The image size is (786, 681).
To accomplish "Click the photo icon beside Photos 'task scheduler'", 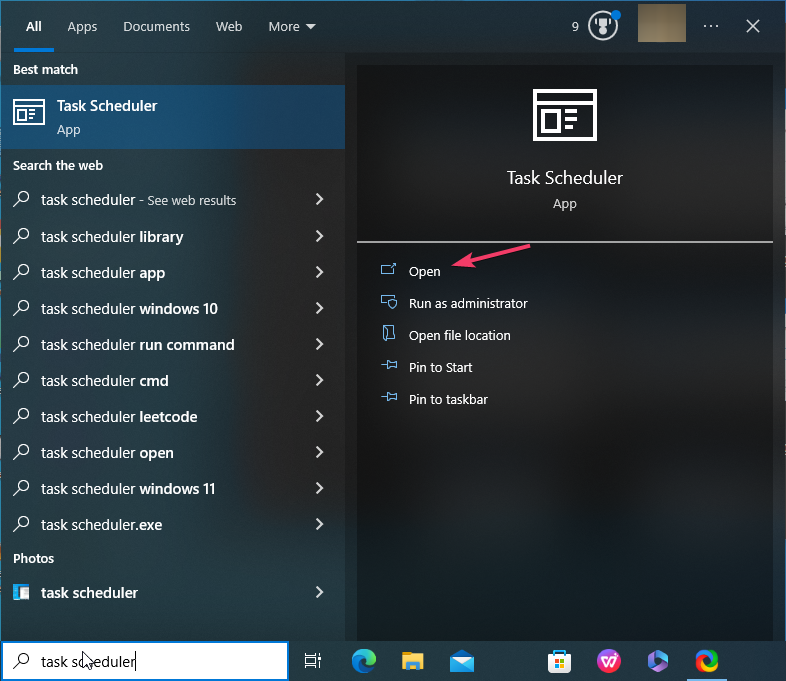I will tap(21, 592).
